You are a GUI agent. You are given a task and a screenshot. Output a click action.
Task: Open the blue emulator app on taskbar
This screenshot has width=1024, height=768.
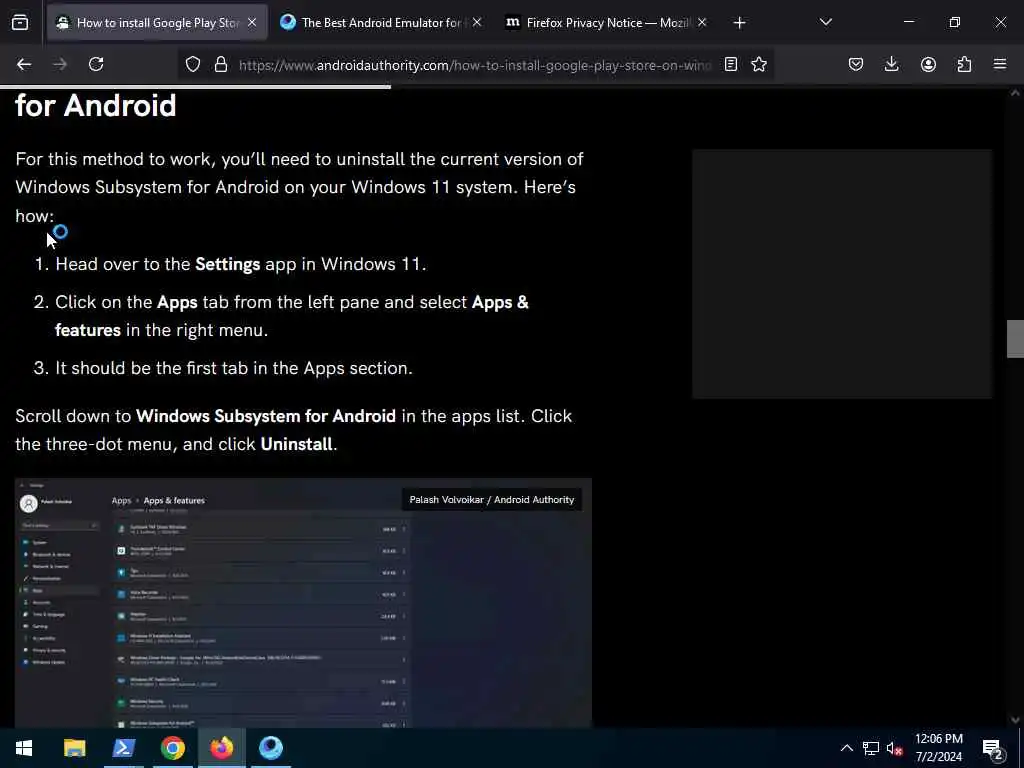(x=270, y=748)
